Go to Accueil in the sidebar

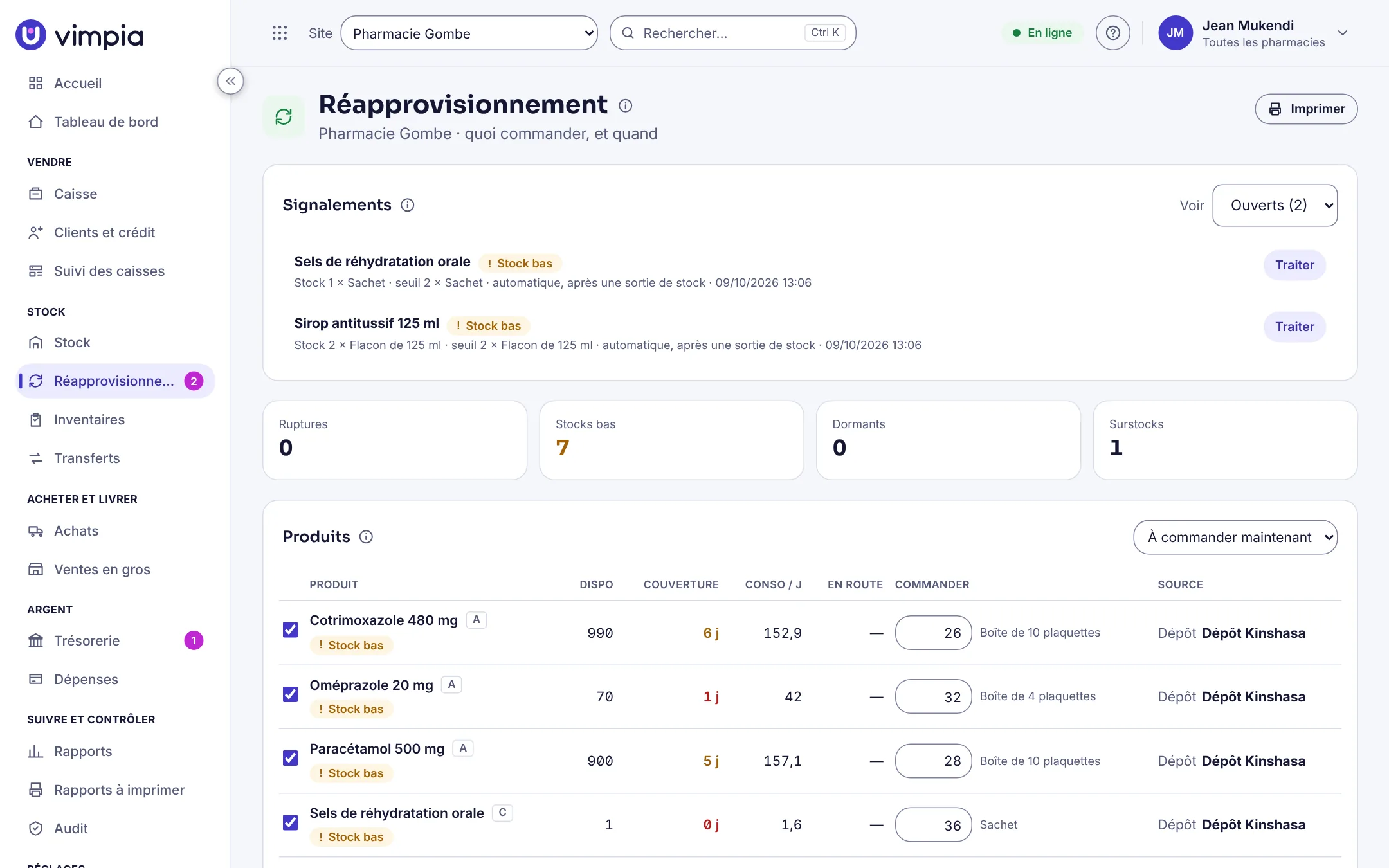tap(115, 83)
